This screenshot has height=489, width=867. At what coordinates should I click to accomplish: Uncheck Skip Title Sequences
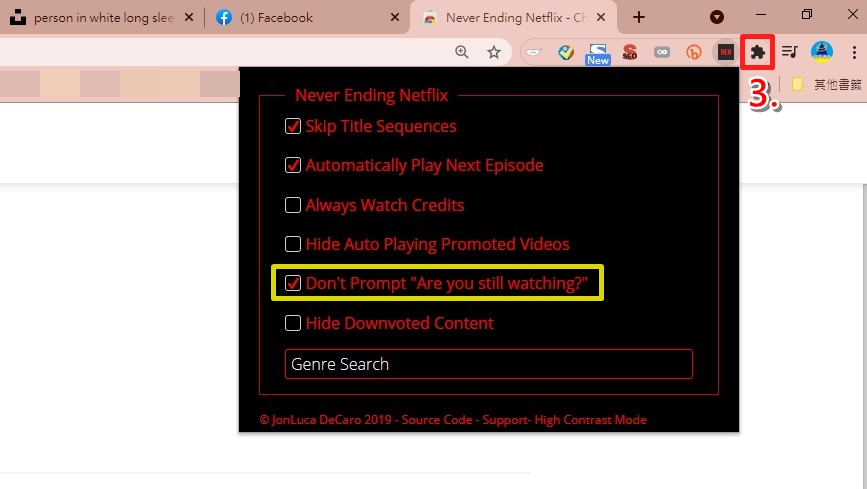[x=293, y=126]
